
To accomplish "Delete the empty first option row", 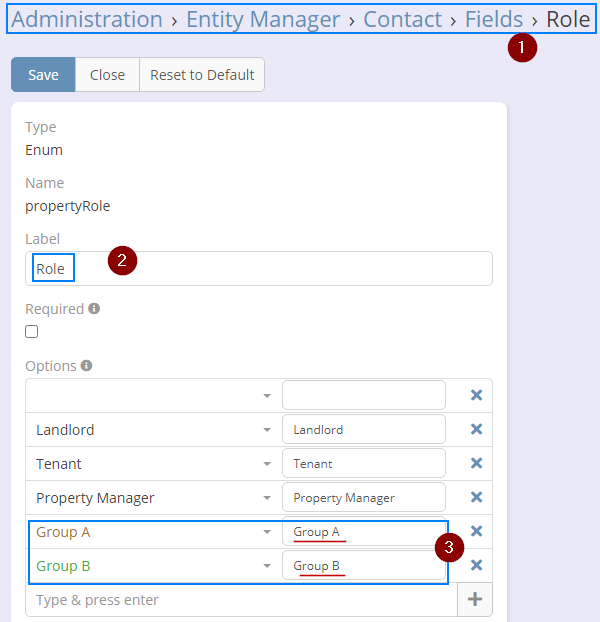I will [x=476, y=395].
